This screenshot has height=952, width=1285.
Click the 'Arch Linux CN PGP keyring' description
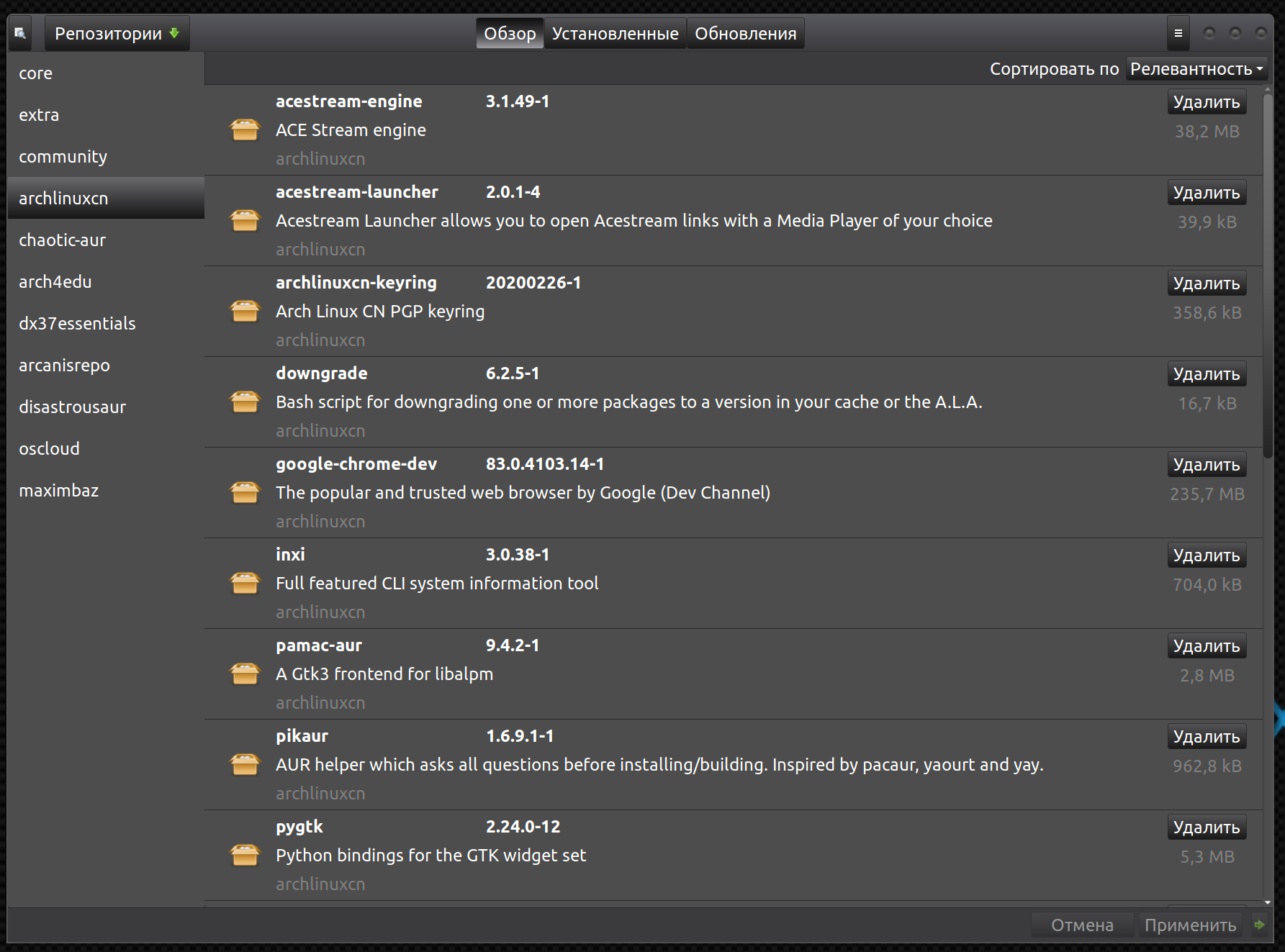tap(380, 312)
